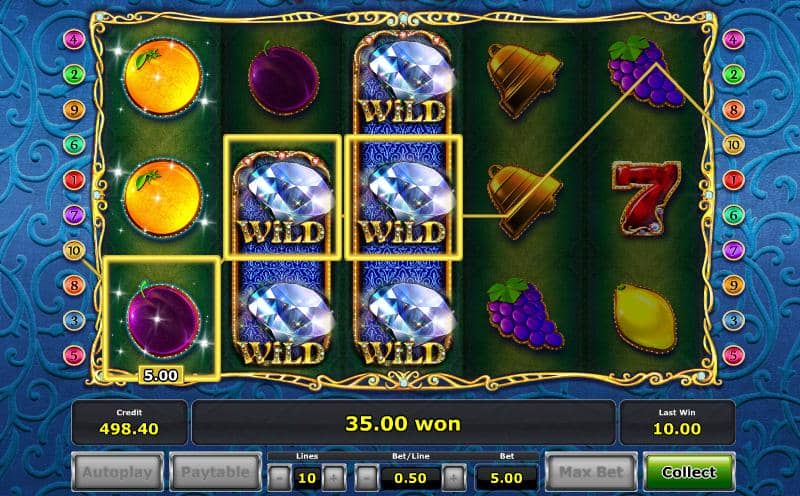Click the highlighted Wild diamond on reel two
Screen dimensions: 800x496
pyautogui.click(x=283, y=198)
